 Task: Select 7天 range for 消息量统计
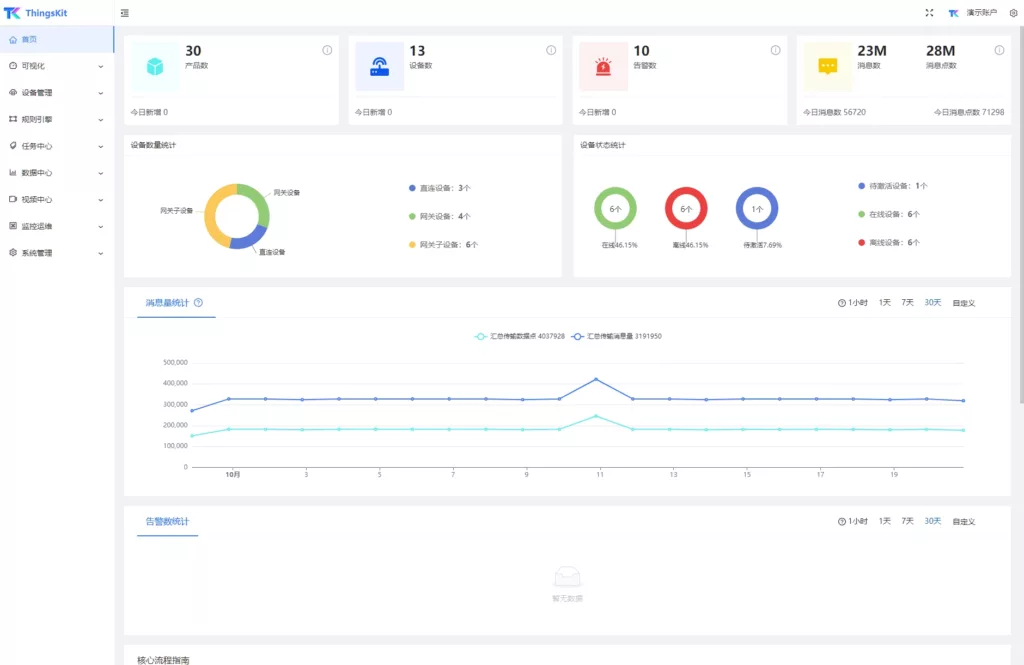907,302
